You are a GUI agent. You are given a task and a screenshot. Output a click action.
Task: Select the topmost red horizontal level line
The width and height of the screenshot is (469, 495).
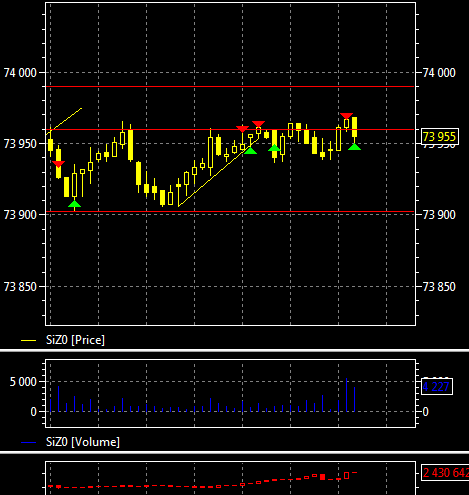pos(230,86)
